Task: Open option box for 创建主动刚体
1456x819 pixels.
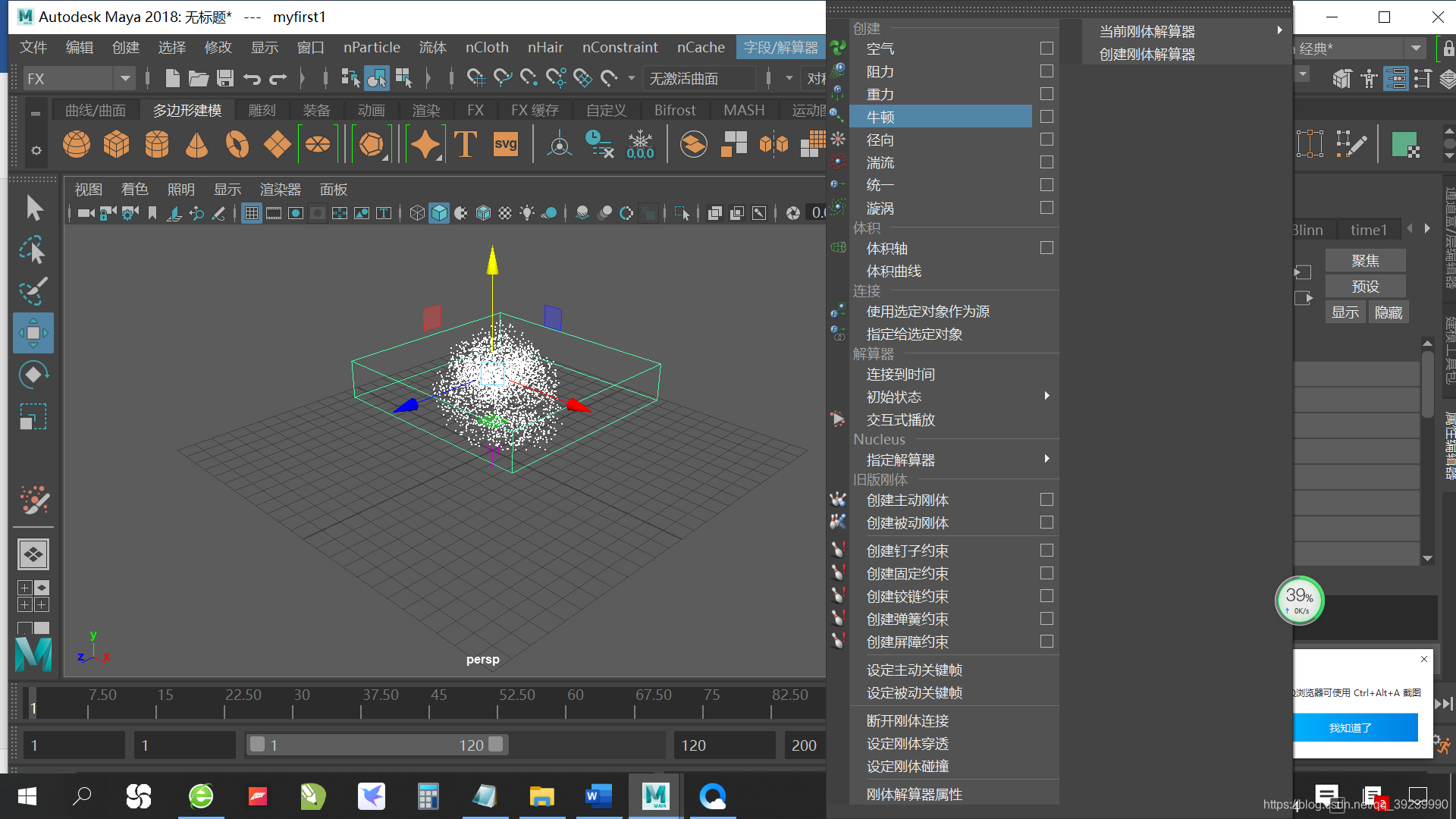Action: [1046, 500]
